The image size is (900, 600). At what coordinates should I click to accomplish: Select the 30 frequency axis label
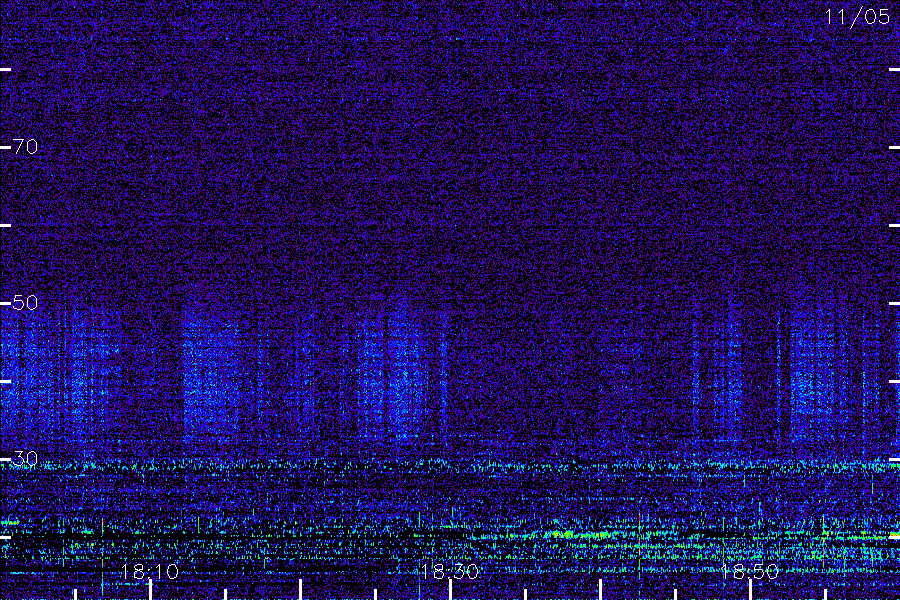(x=25, y=459)
